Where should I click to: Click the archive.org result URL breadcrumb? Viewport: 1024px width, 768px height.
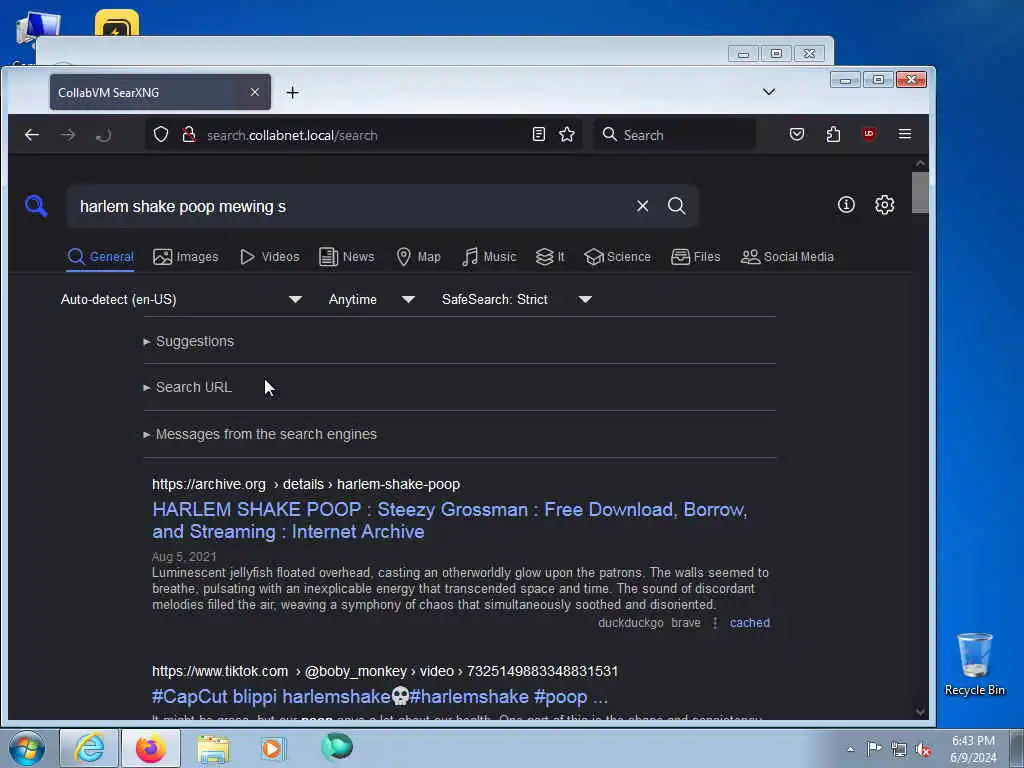coord(306,484)
